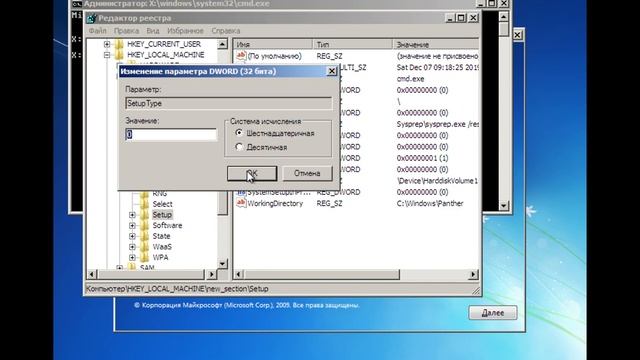Click Далее button in setup window
The height and width of the screenshot is (360, 640).
click(493, 313)
